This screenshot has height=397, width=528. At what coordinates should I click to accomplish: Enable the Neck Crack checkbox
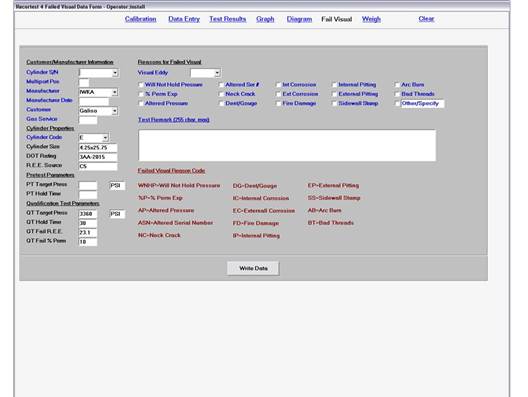[221, 94]
